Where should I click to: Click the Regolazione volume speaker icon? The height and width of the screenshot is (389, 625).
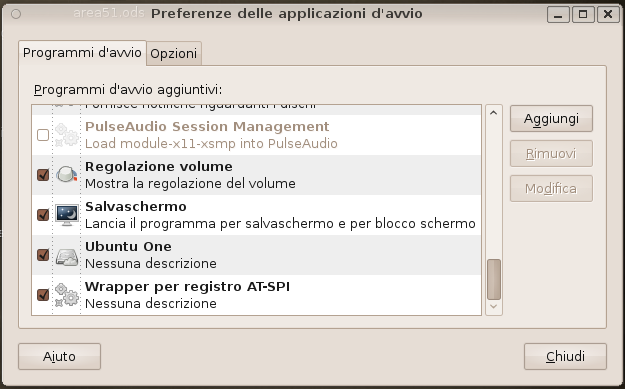tap(67, 175)
